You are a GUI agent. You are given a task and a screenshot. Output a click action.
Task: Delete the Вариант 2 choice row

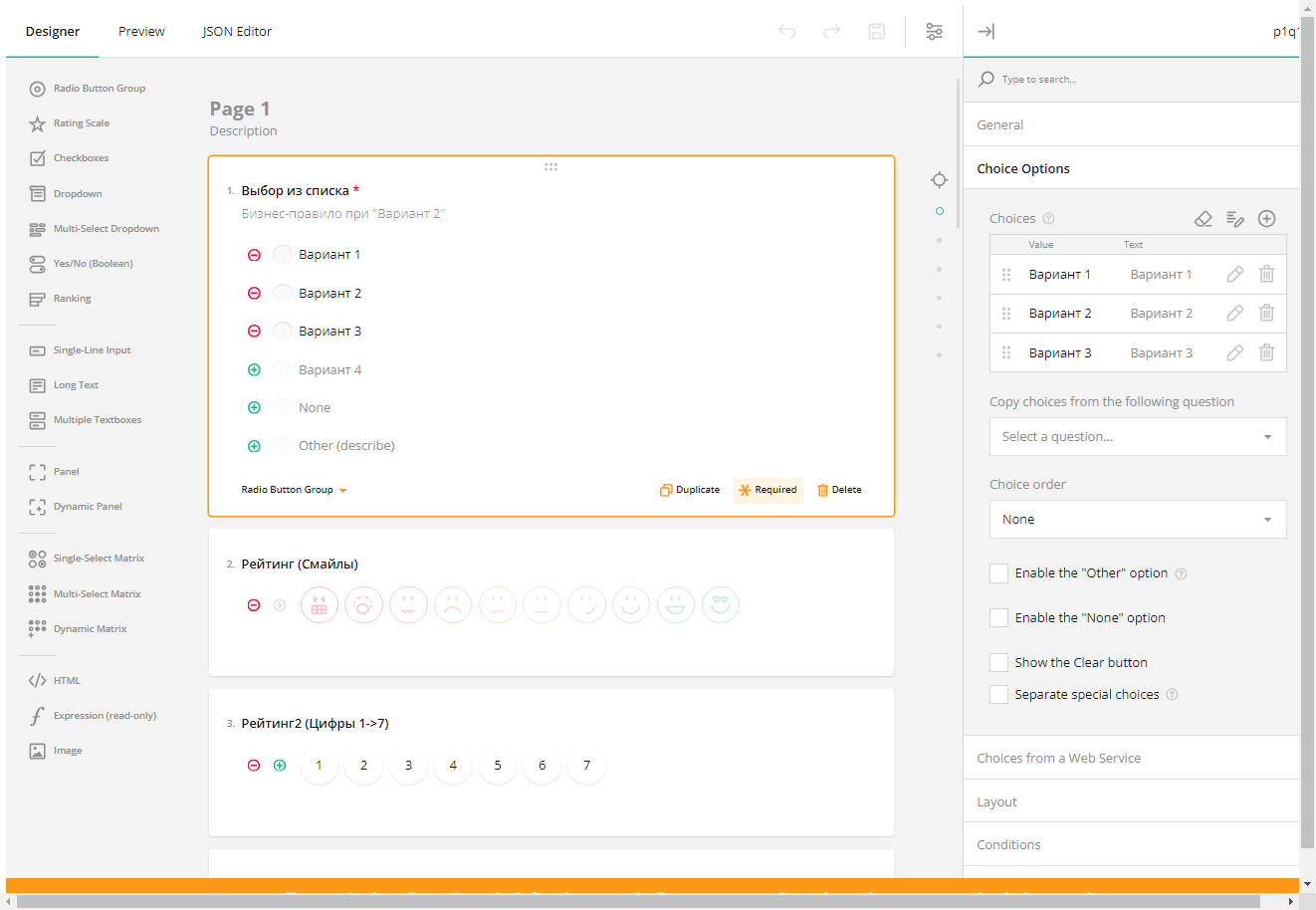pos(1266,313)
